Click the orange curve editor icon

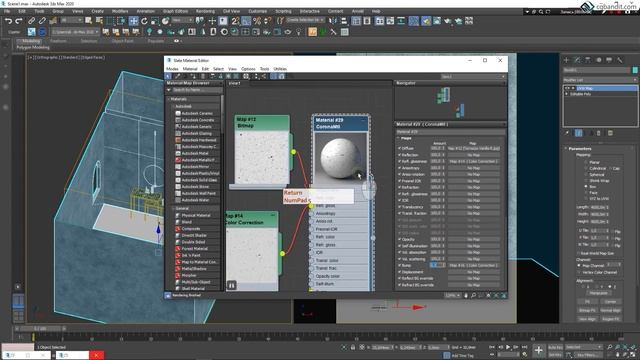pos(312,32)
